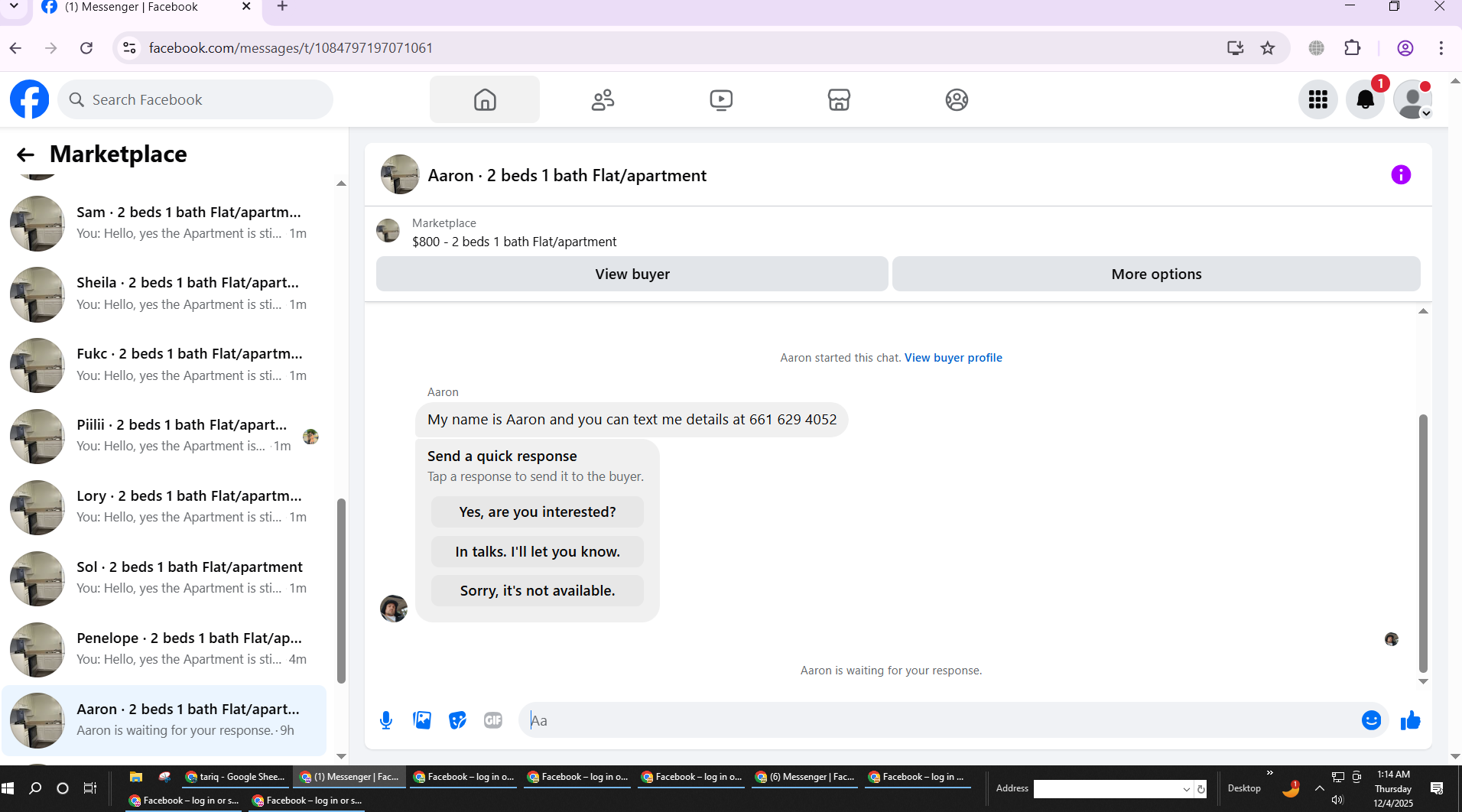Click Aaron's profile picture beside quick responses
Screen dimensions: 1462x812
(394, 609)
